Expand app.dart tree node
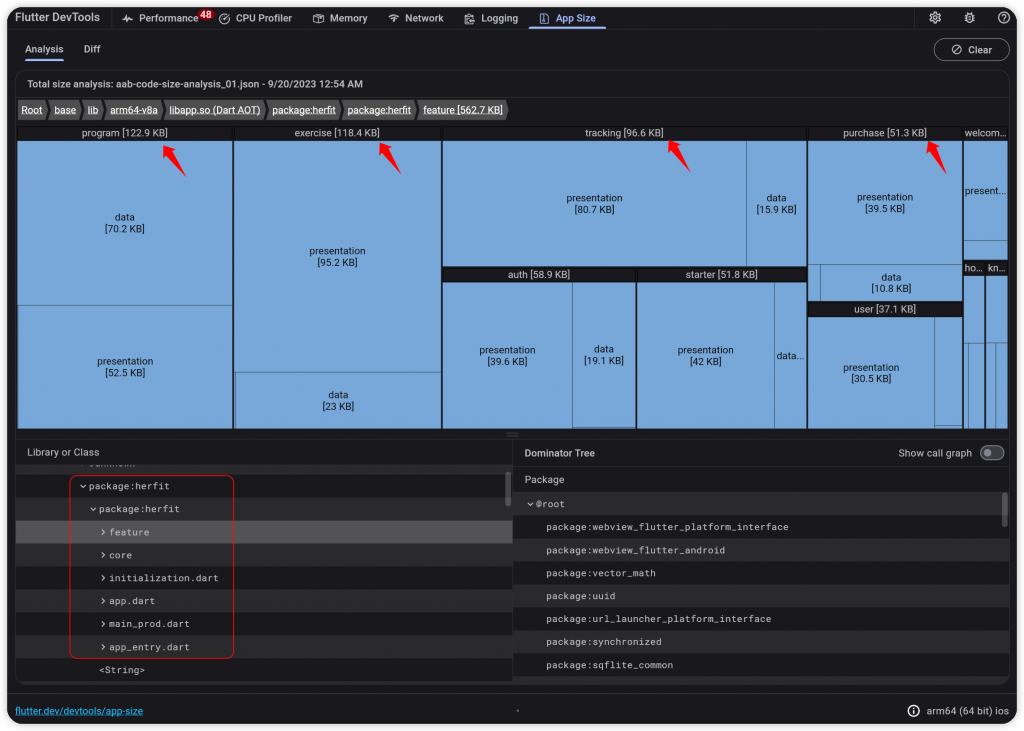This screenshot has height=731, width=1024. pos(103,601)
